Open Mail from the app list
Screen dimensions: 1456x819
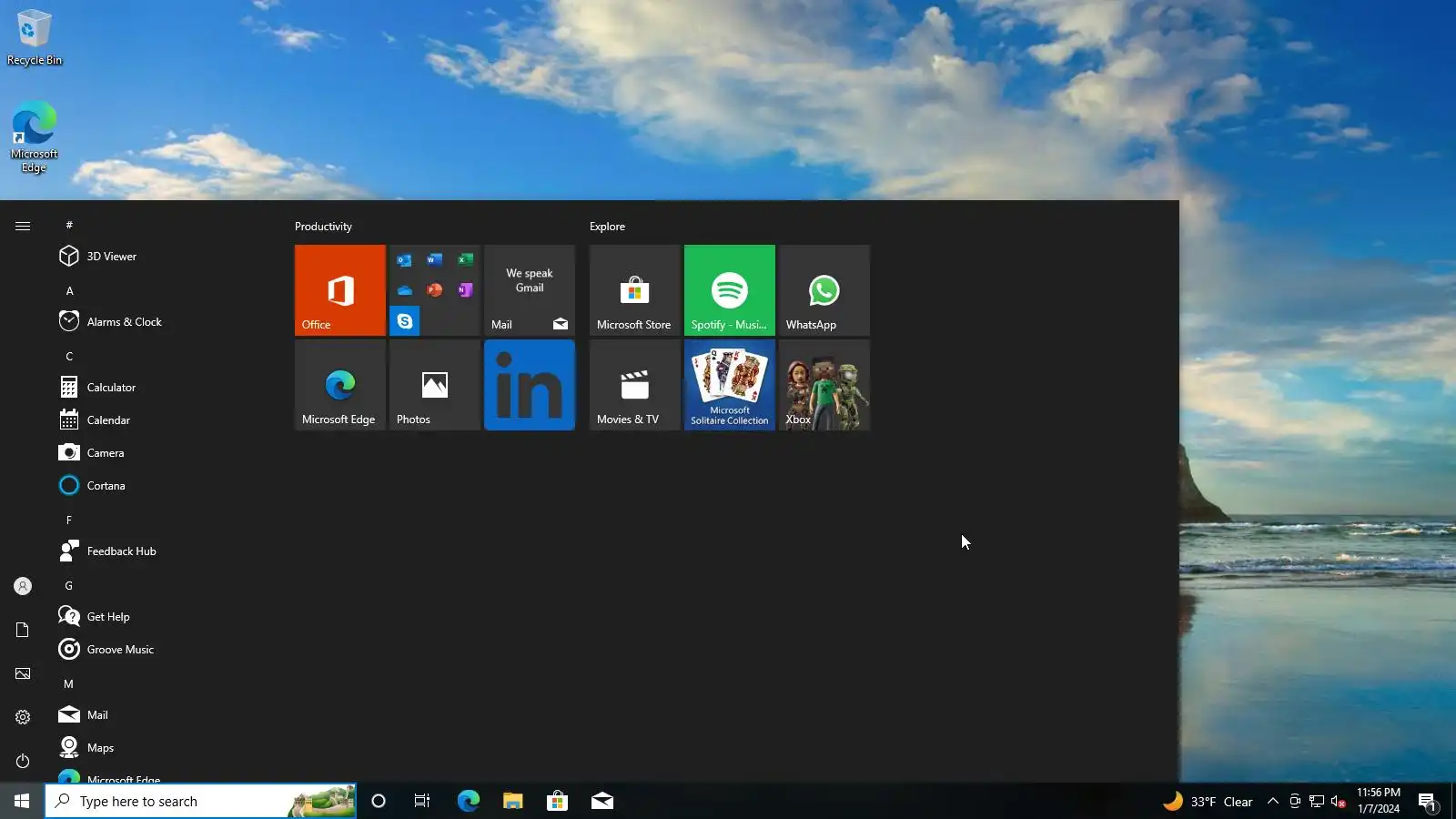(x=164, y=715)
